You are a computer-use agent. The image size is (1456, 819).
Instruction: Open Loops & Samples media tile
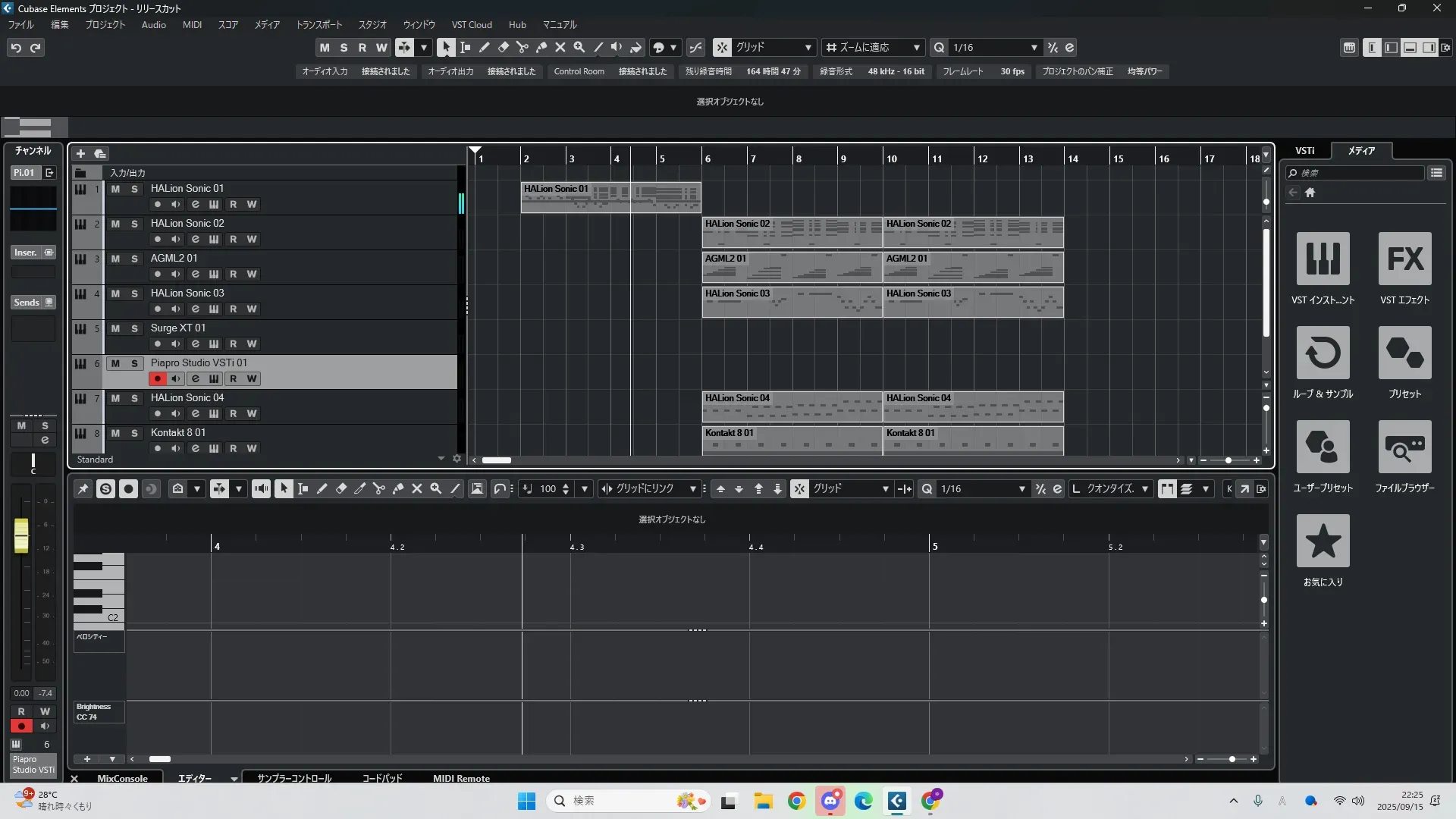pos(1323,353)
